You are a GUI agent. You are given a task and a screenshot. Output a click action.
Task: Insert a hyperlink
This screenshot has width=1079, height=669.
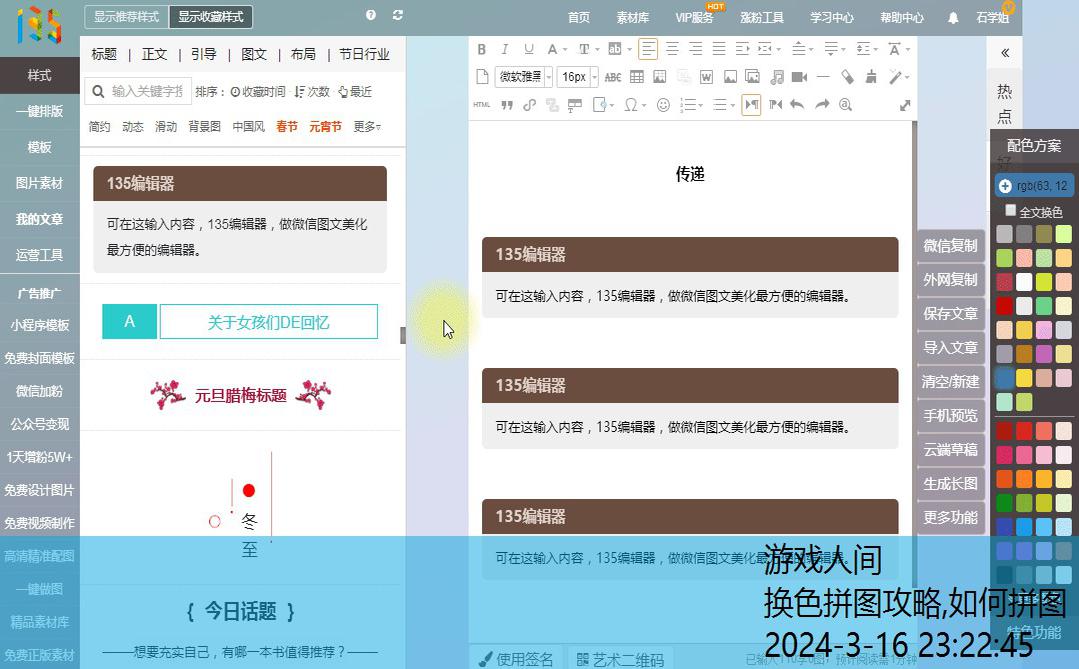pos(529,105)
